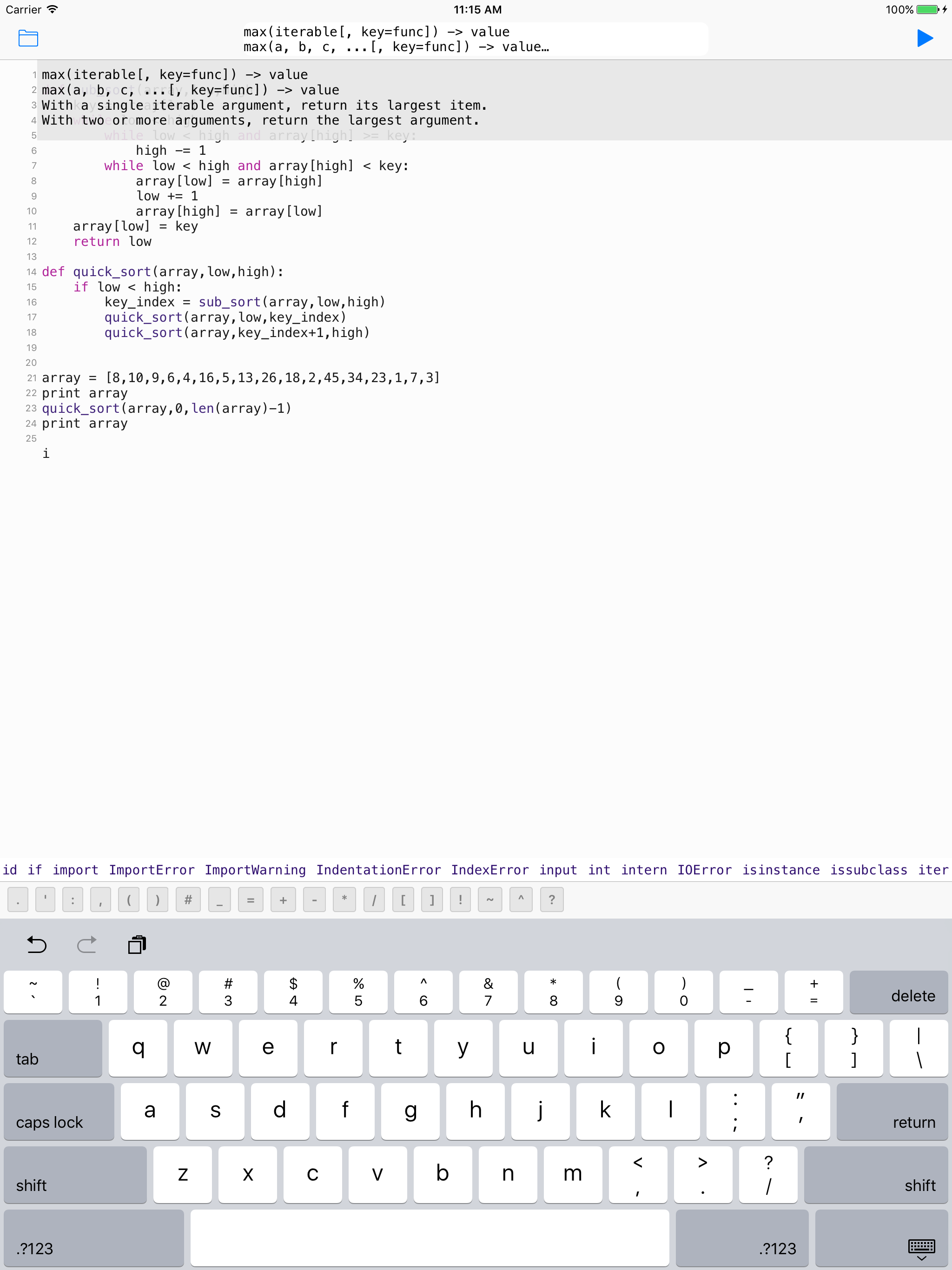
Task: Tap the documentation popup showing max() usage
Action: (476, 39)
